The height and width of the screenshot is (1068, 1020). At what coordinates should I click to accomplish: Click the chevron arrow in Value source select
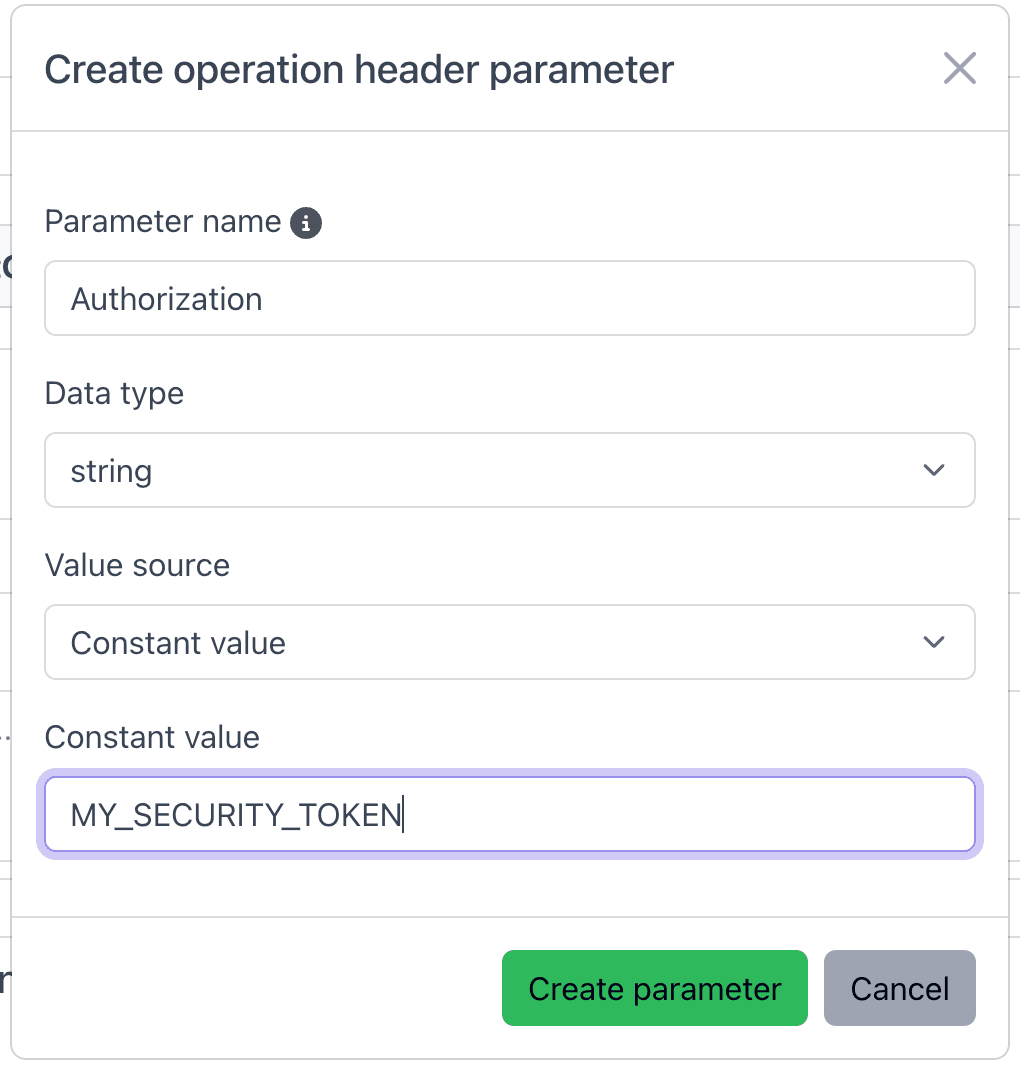934,642
